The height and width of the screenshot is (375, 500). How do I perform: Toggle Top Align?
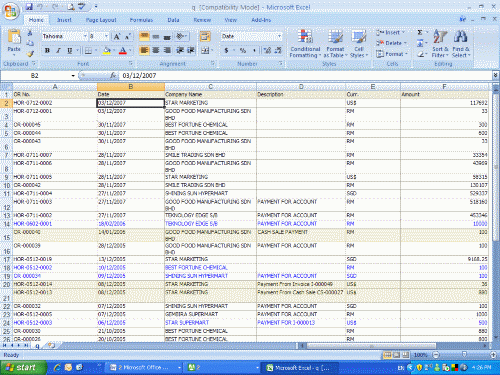(x=144, y=36)
